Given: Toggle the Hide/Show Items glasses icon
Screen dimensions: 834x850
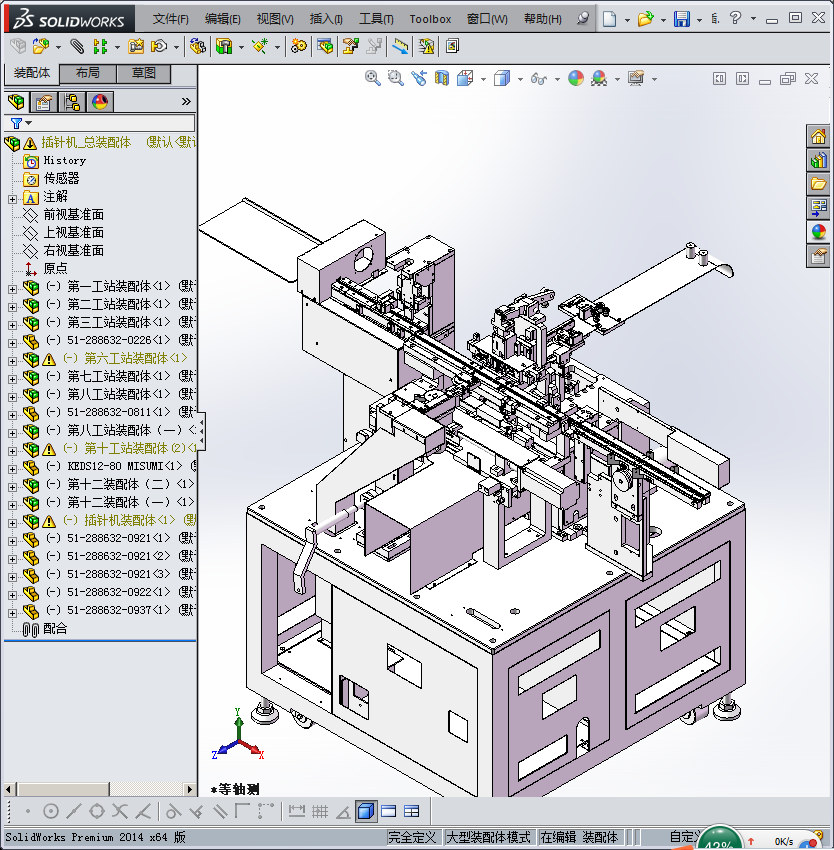Looking at the screenshot, I should point(538,78).
